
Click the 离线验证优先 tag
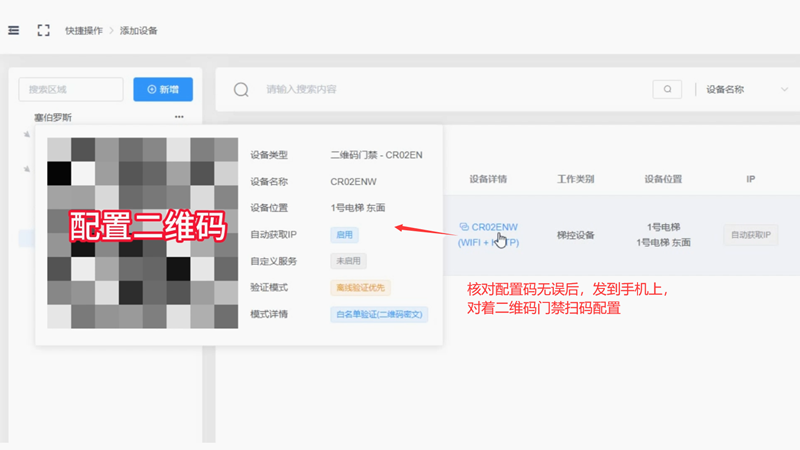[361, 288]
